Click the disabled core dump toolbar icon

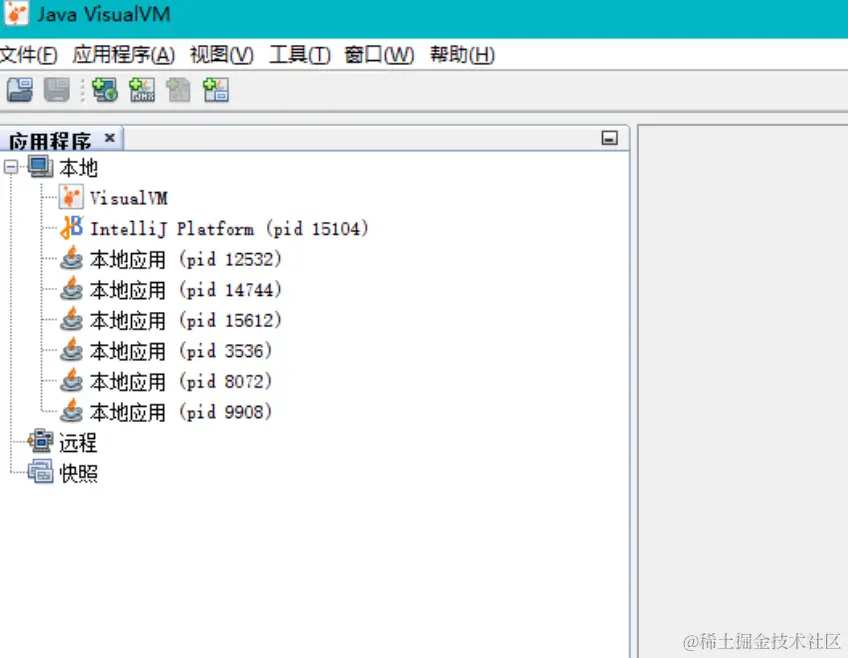click(178, 90)
